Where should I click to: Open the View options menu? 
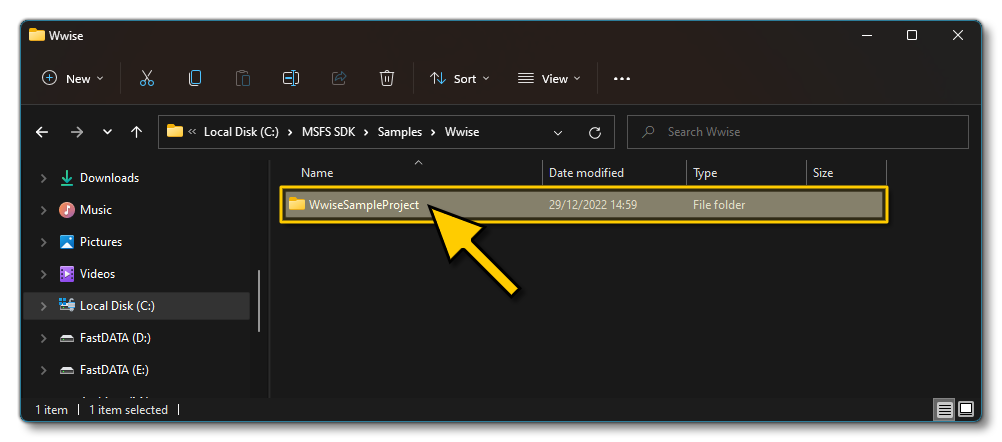(x=544, y=78)
